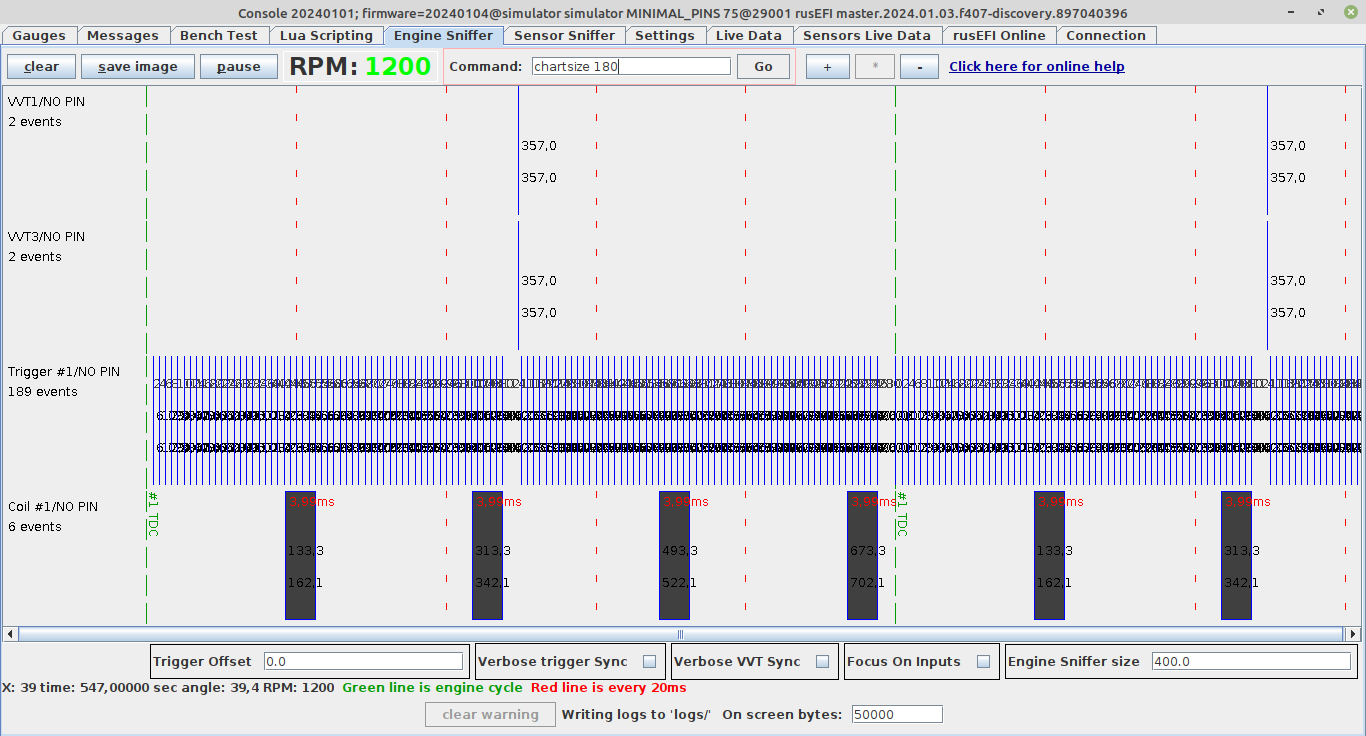Switch to the Messages tab
The image size is (1366, 736).
pyautogui.click(x=123, y=35)
